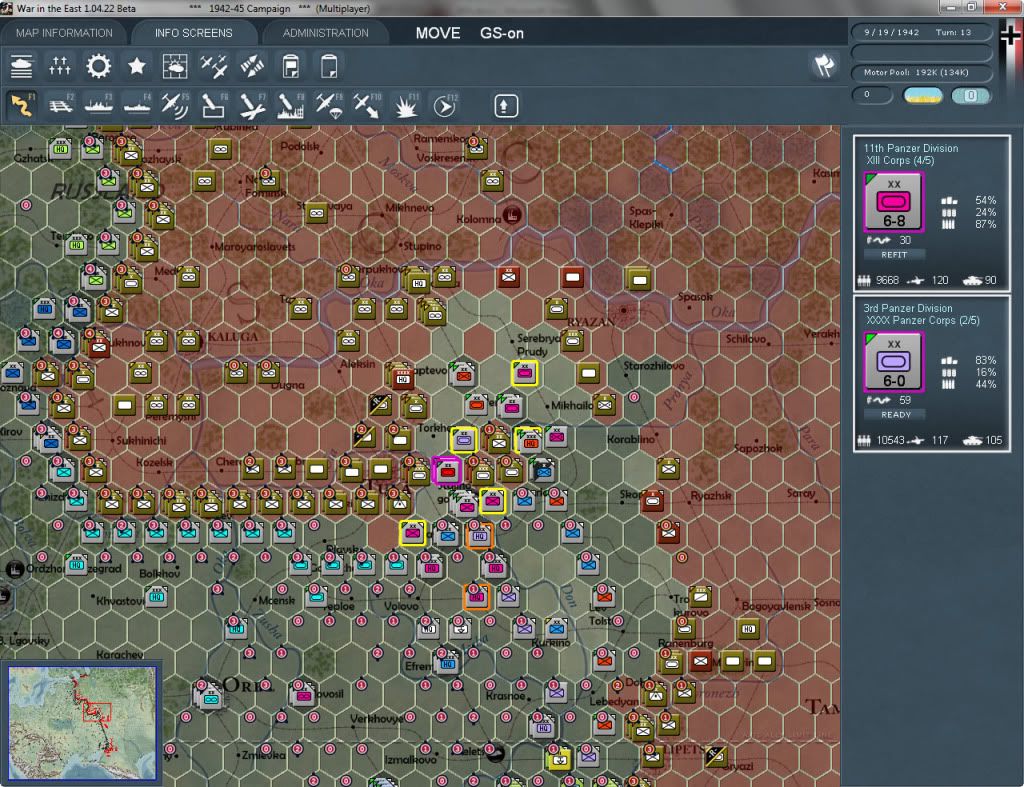Click the twin flags icon
The image size is (1024, 787).
(824, 65)
